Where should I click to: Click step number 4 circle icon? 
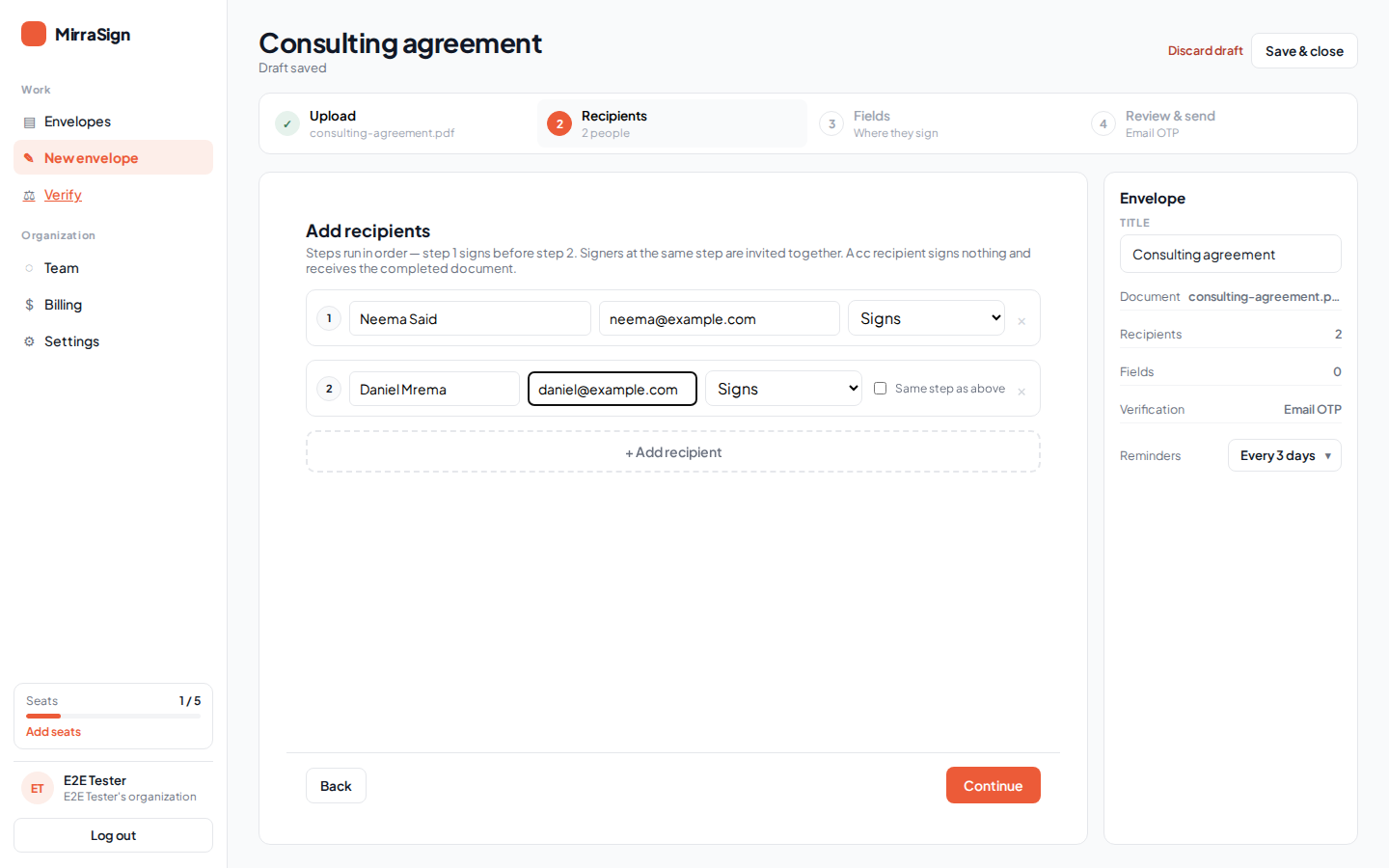click(1103, 123)
